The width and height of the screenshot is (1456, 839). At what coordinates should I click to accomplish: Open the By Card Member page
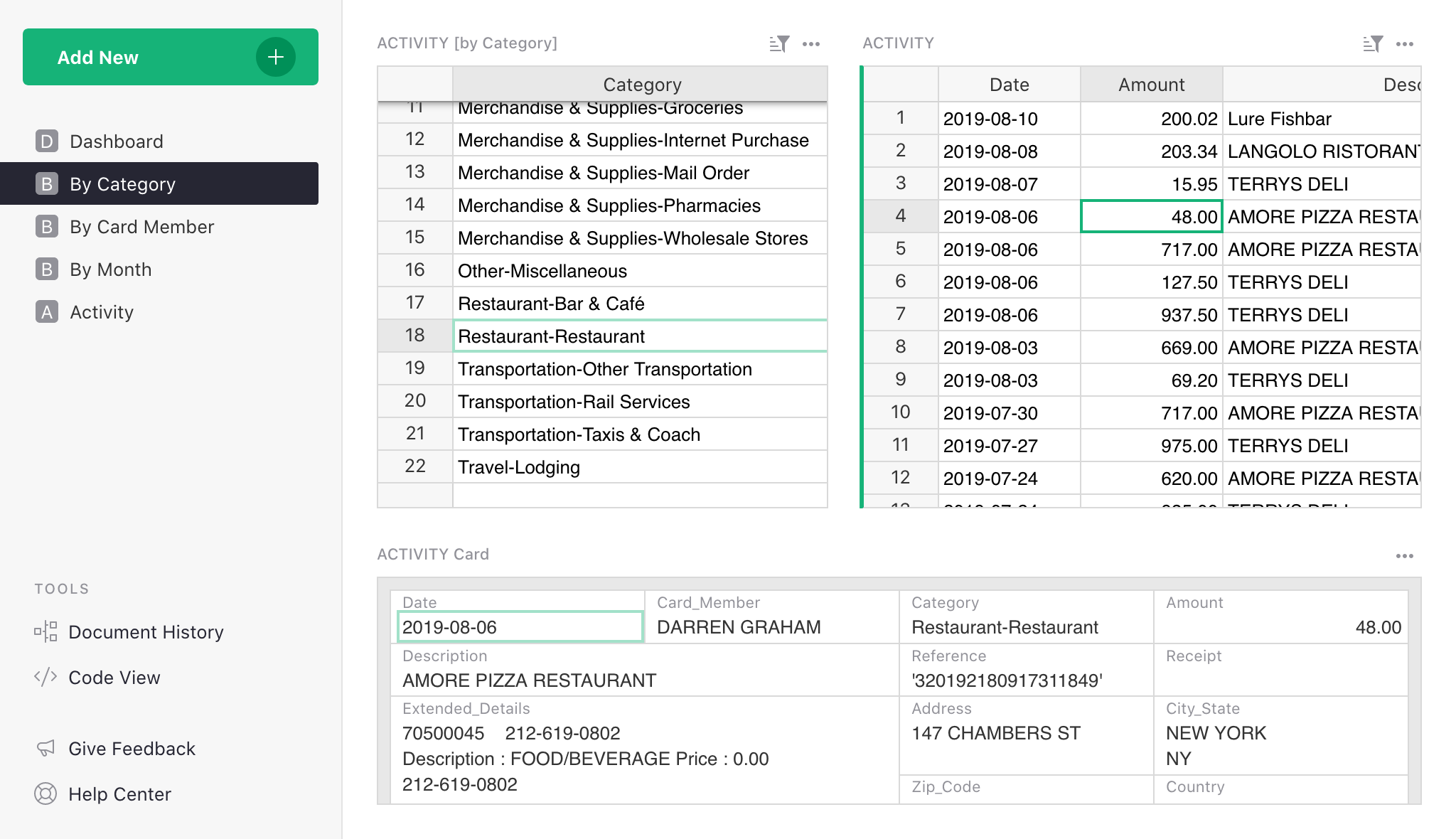[141, 227]
